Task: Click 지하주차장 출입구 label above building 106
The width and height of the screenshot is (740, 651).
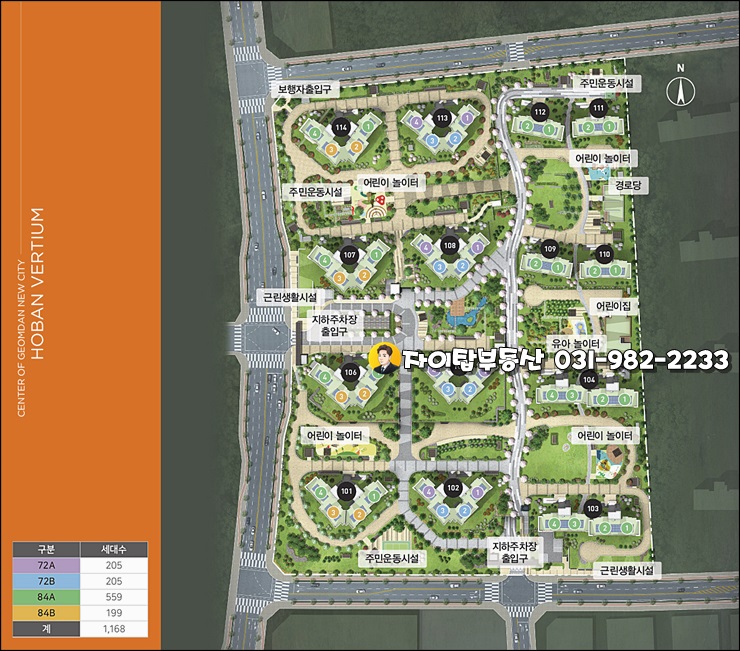Action: pyautogui.click(x=335, y=325)
